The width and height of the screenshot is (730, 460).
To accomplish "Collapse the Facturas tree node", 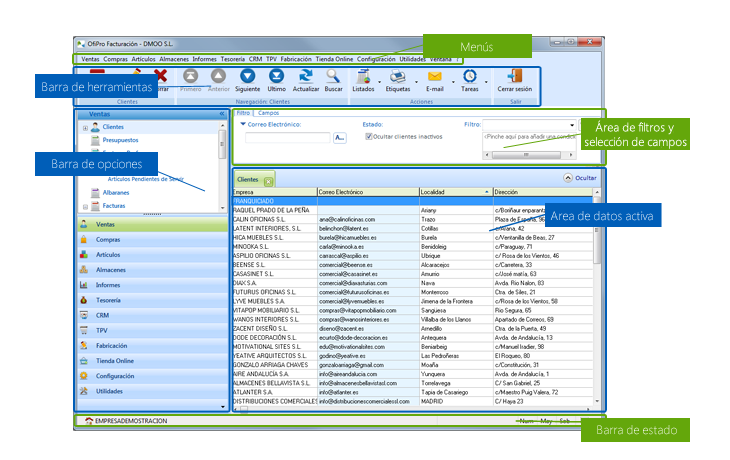I will point(86,206).
